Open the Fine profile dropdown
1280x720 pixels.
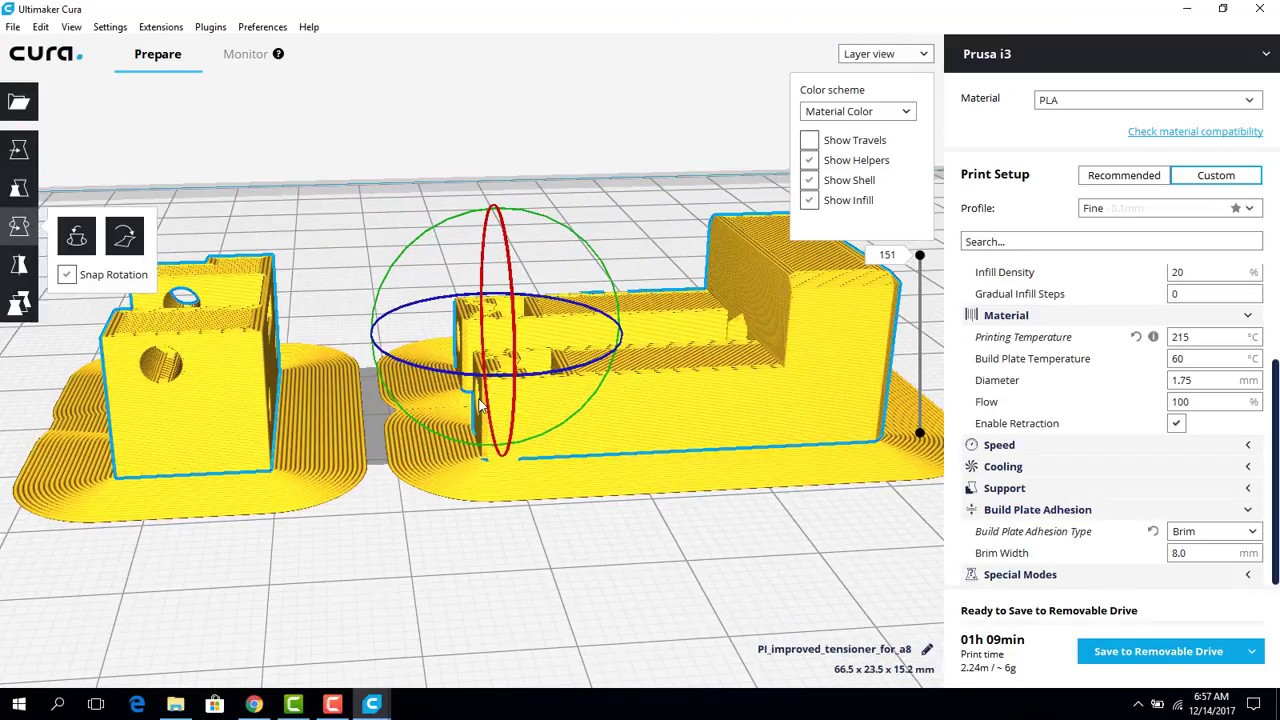point(1170,208)
